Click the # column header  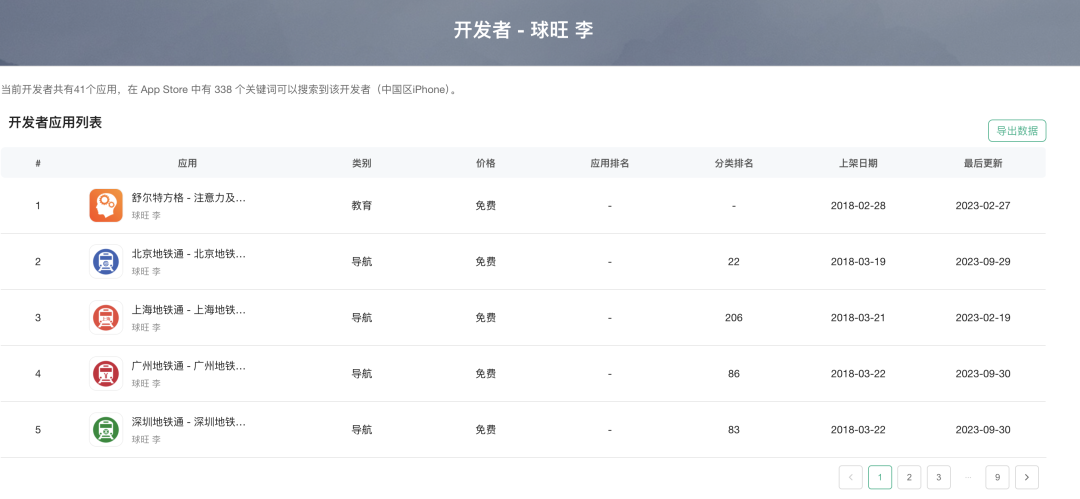point(38,163)
